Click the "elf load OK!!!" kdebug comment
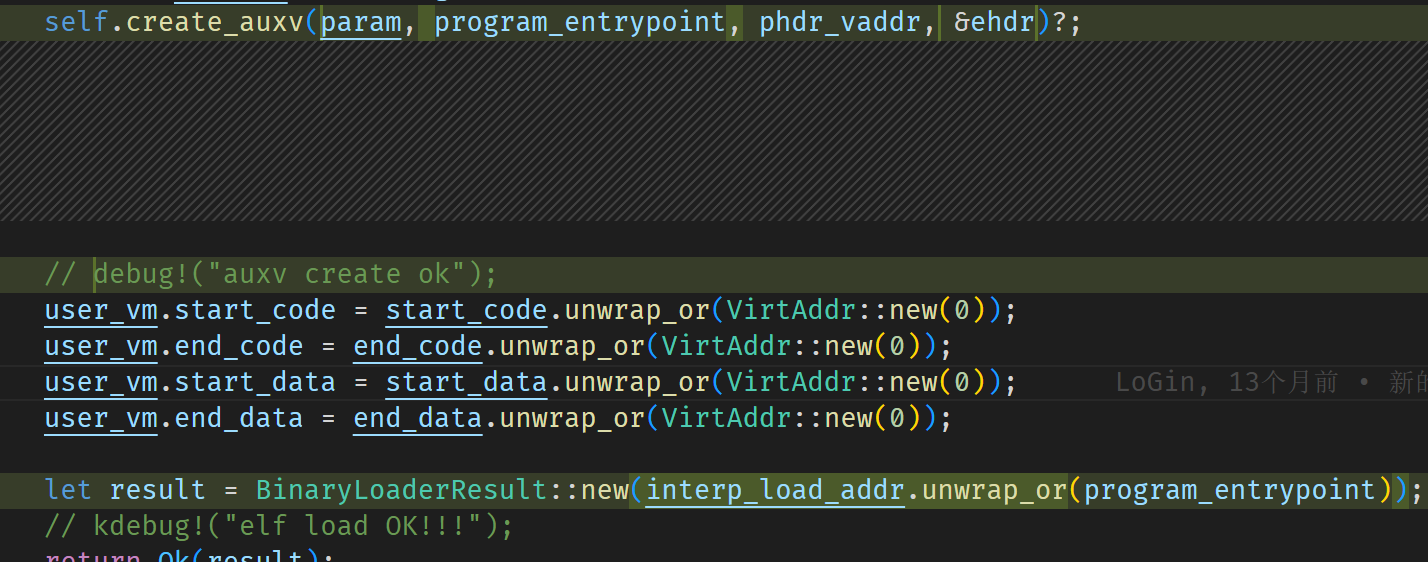Screen dimensions: 1428x562 pos(278,526)
